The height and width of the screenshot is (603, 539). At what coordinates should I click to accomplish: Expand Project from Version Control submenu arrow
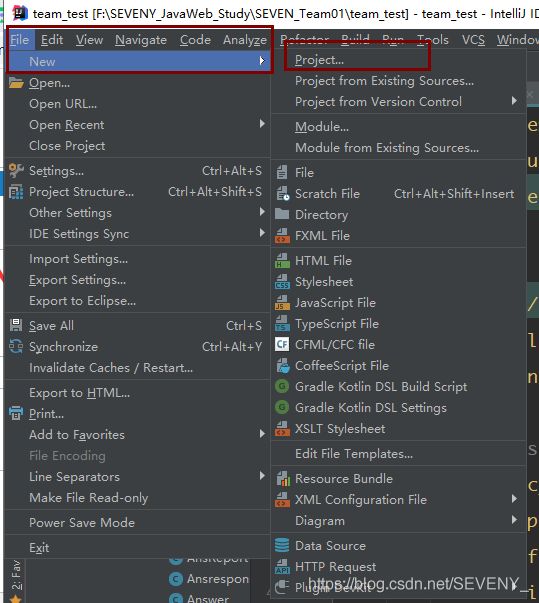pos(514,101)
